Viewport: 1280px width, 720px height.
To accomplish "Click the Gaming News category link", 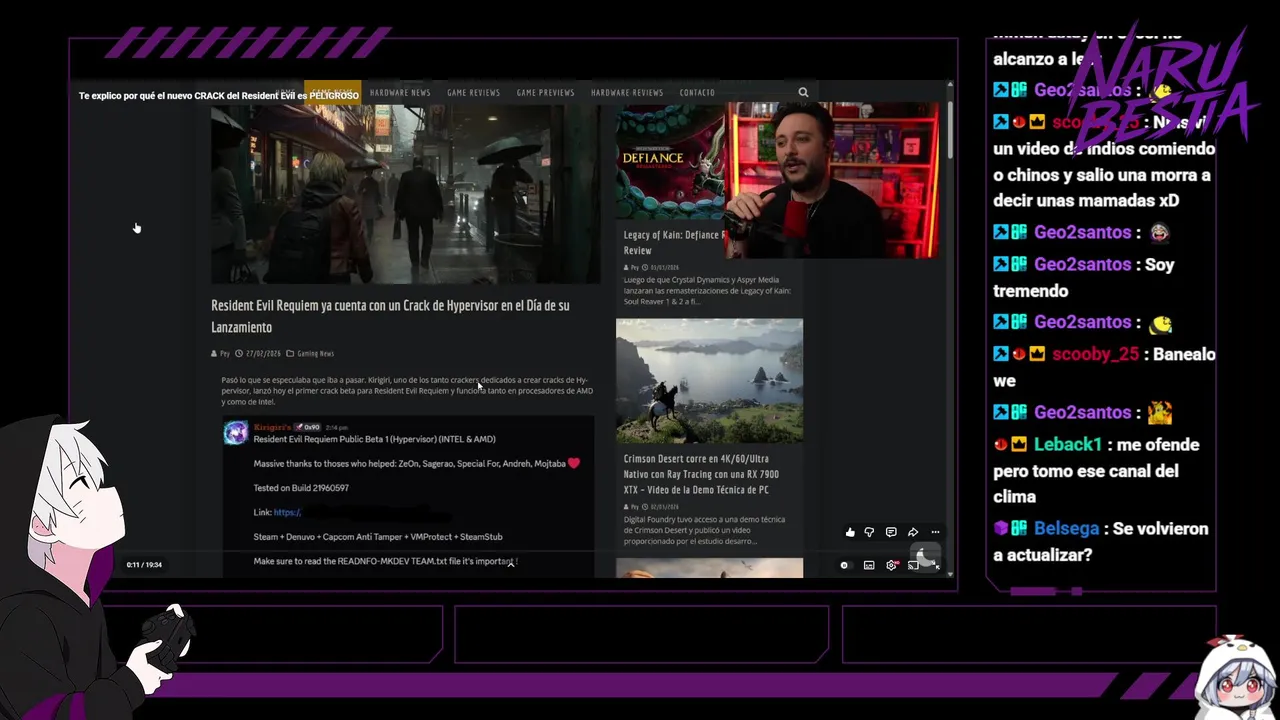I will tap(315, 353).
